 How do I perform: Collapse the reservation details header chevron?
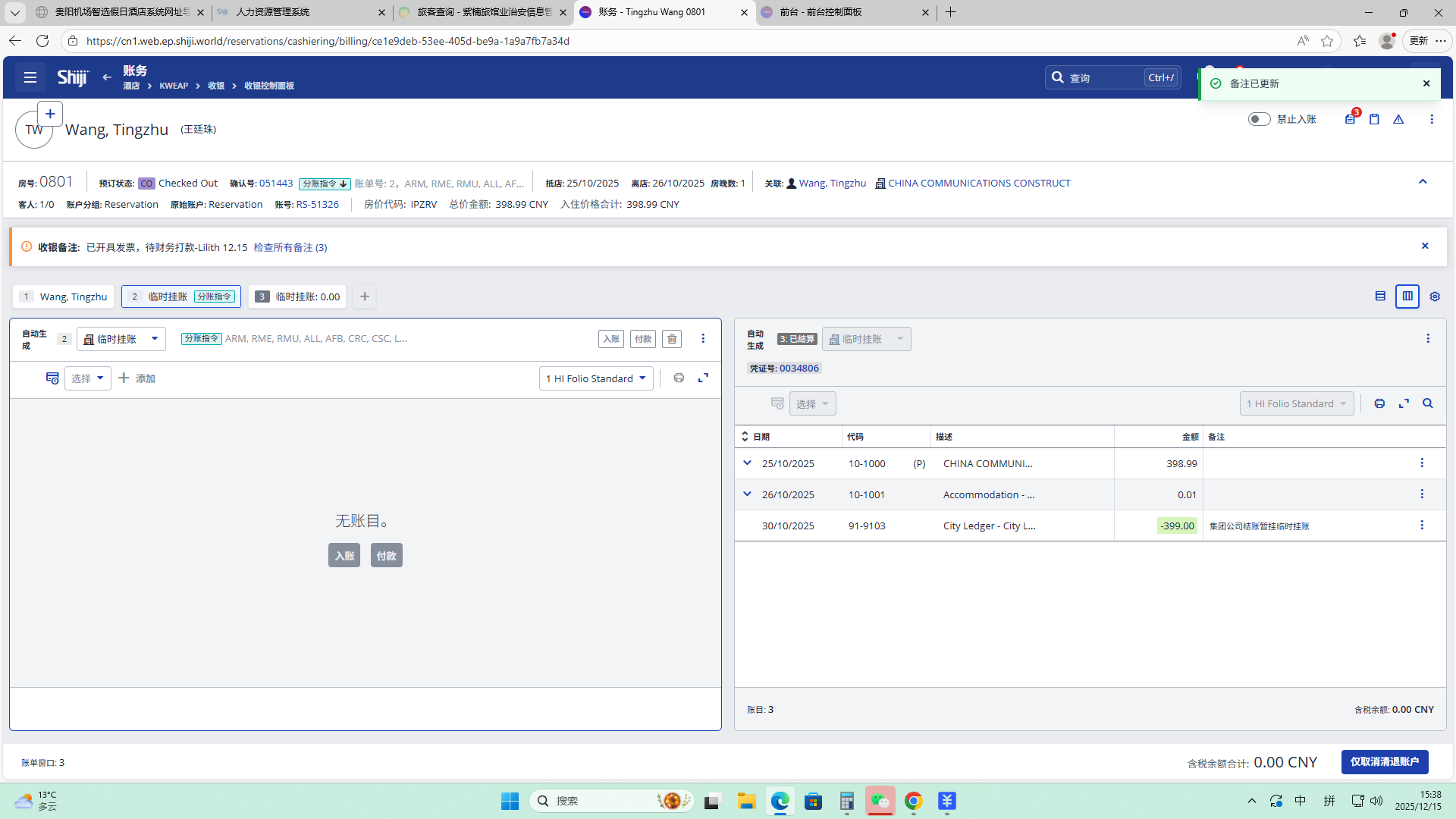[x=1423, y=182]
